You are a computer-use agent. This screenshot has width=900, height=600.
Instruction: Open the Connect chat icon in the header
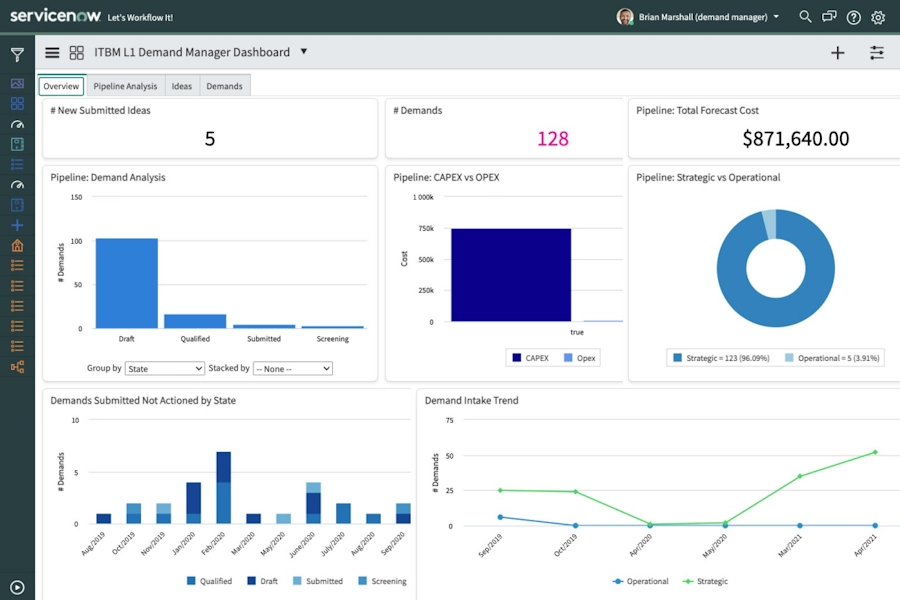point(829,17)
